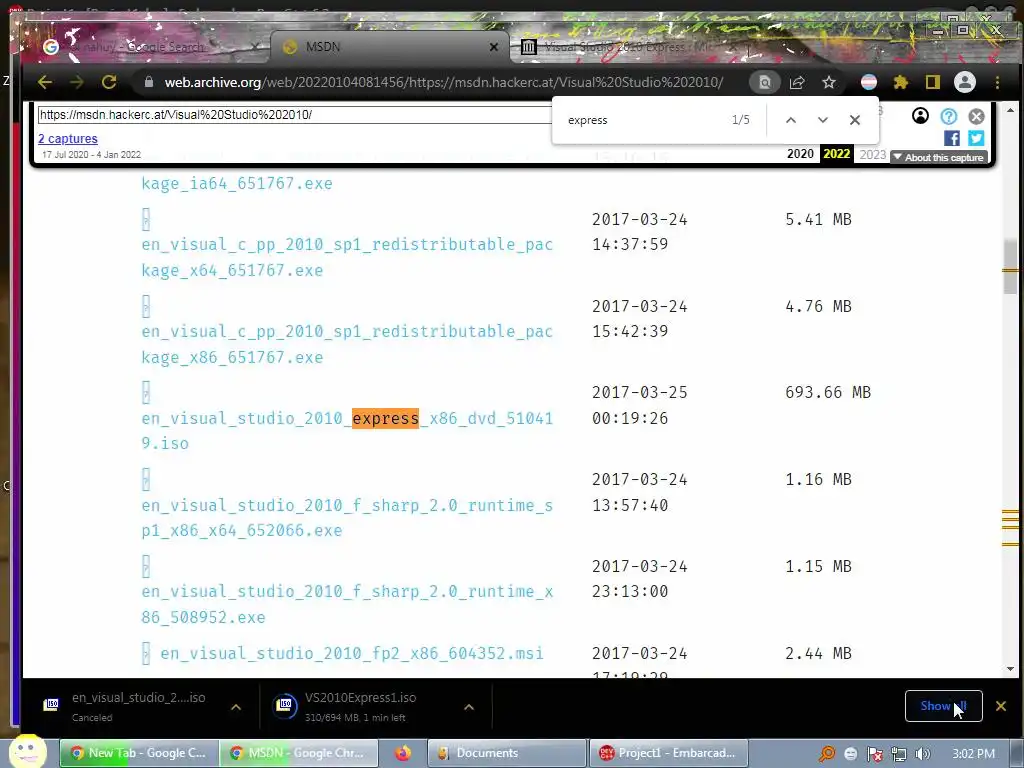Click the web.archive.org address bar URL
The image size is (1024, 768).
[443, 82]
